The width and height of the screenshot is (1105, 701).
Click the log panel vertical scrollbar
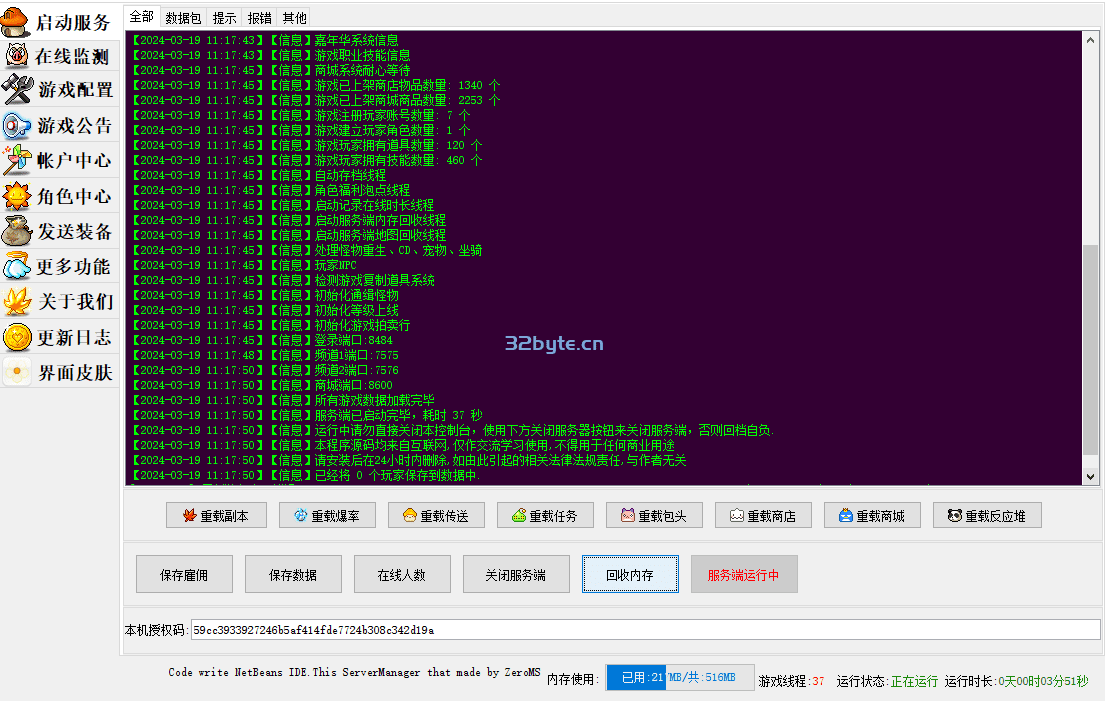1091,350
